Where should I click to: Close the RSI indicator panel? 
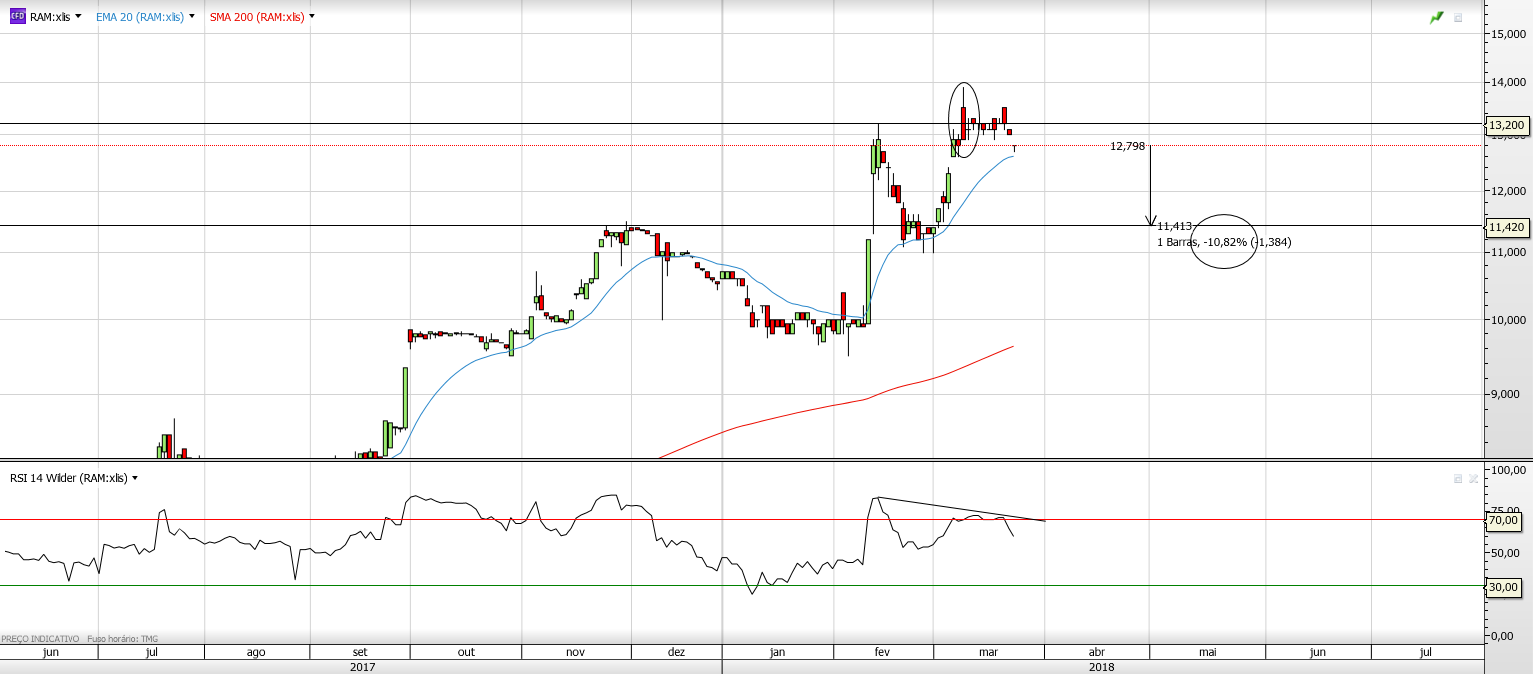coord(1473,479)
